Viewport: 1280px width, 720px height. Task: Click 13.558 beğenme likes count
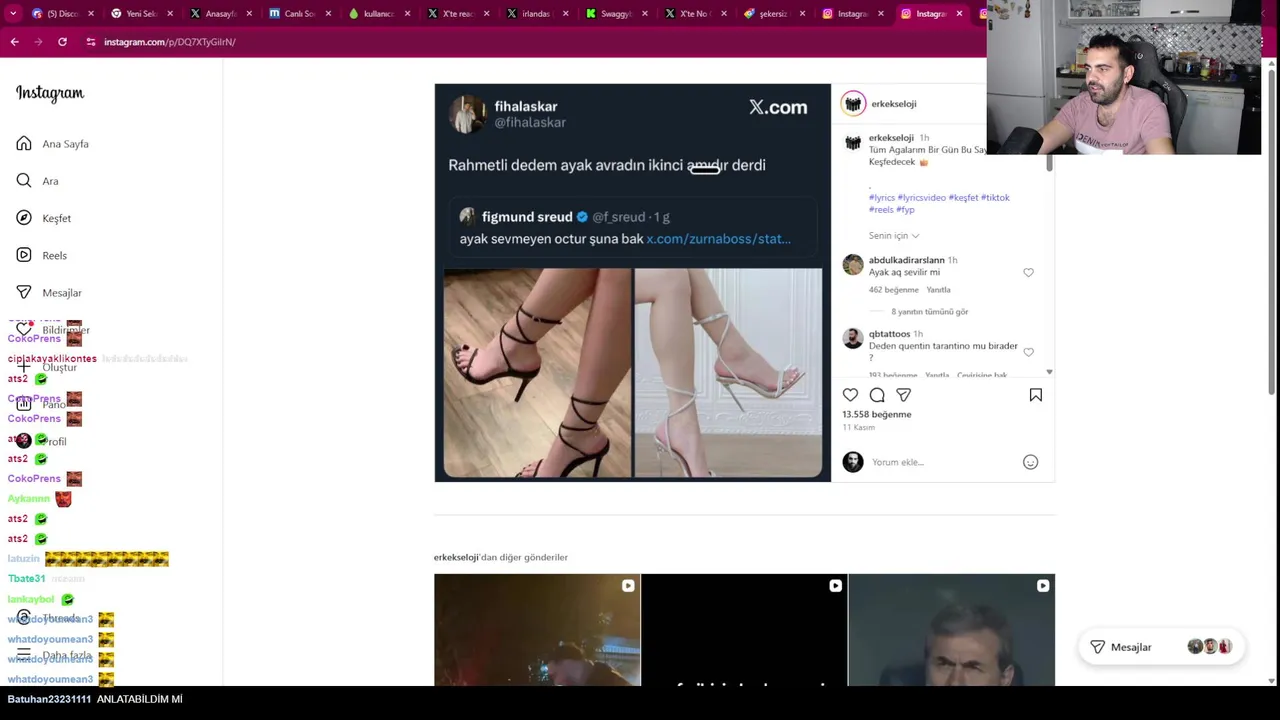pyautogui.click(x=877, y=414)
